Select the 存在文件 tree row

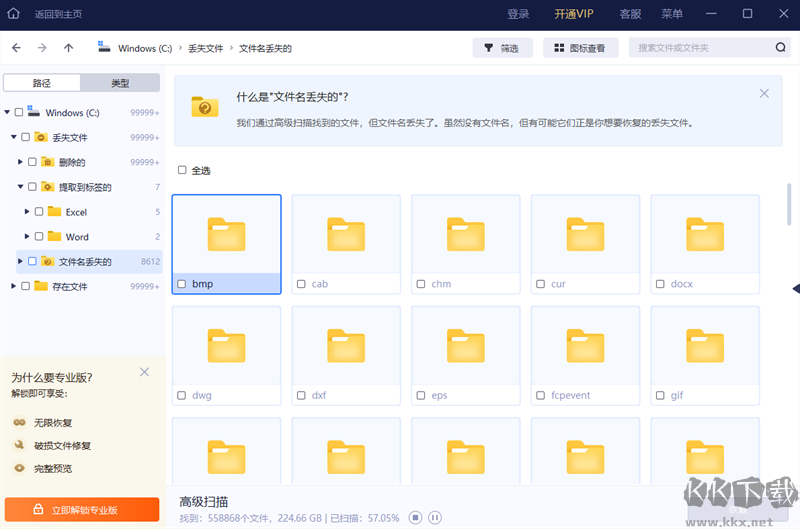[84, 286]
